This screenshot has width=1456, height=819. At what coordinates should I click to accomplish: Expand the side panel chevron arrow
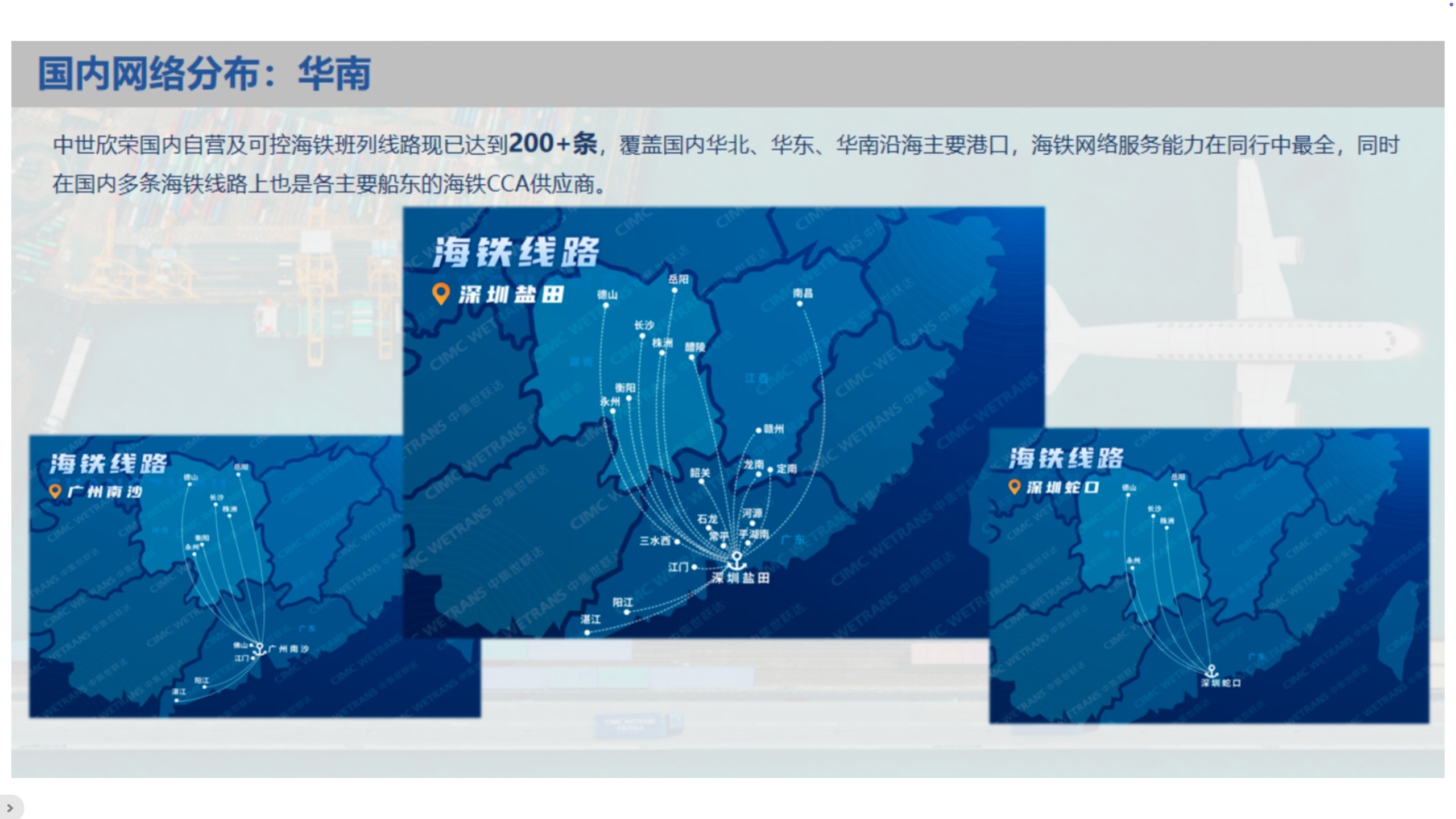pyautogui.click(x=10, y=808)
